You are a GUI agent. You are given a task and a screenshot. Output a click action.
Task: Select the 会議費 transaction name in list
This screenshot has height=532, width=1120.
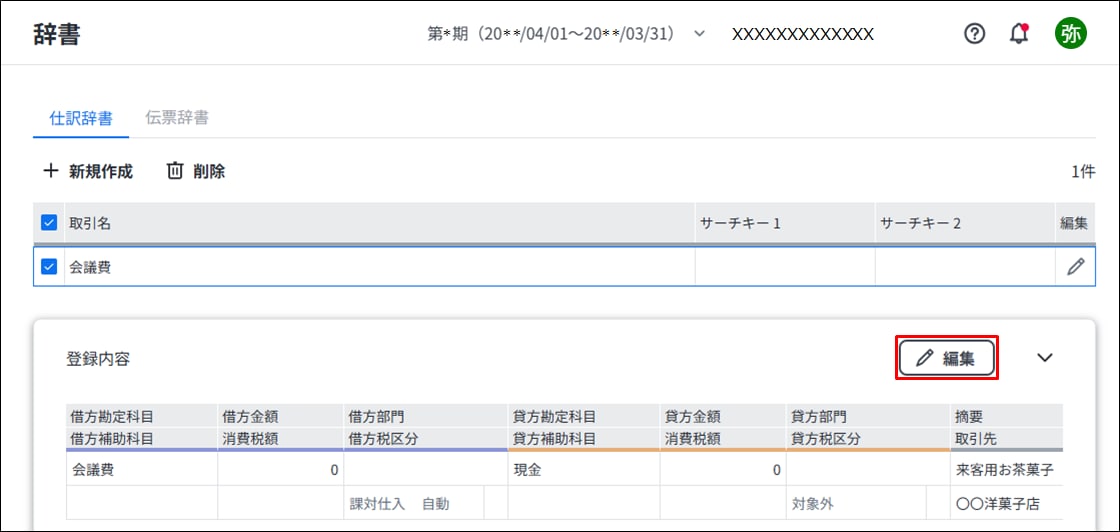90,268
